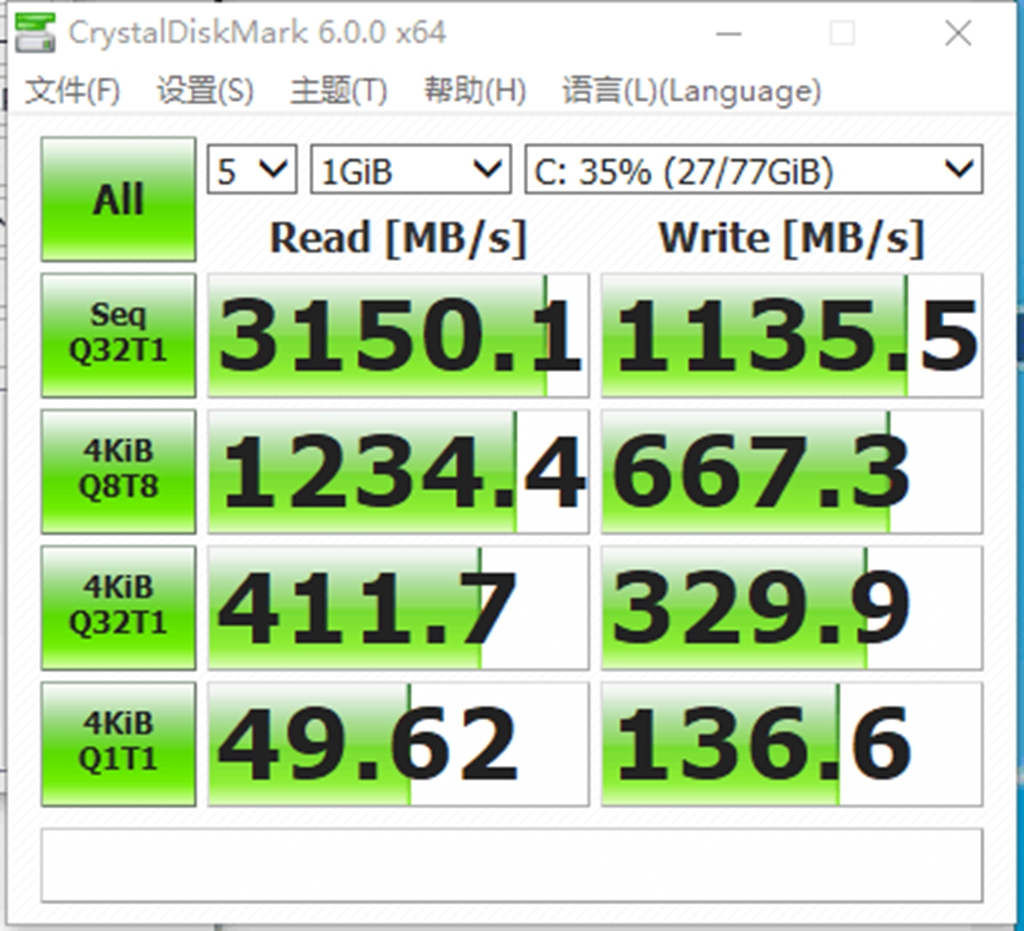Open the 设置(S) menu
This screenshot has height=931, width=1024.
pos(205,92)
